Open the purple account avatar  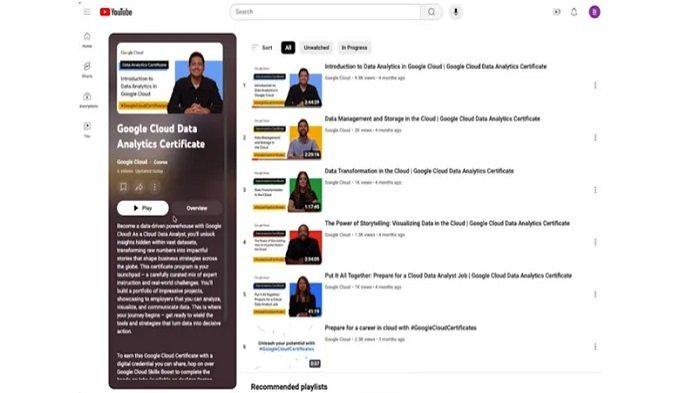594,12
